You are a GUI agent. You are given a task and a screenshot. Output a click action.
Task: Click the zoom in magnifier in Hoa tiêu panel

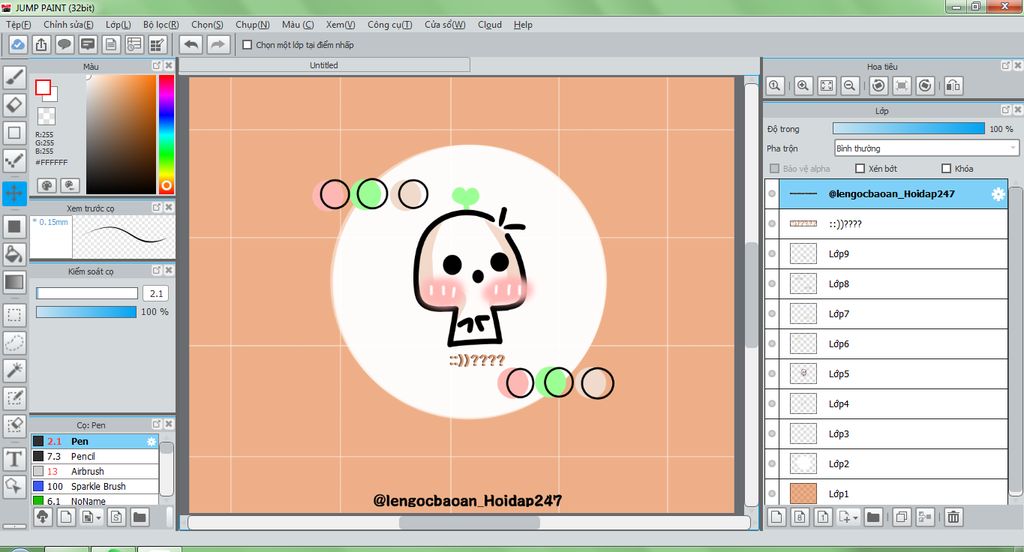803,86
